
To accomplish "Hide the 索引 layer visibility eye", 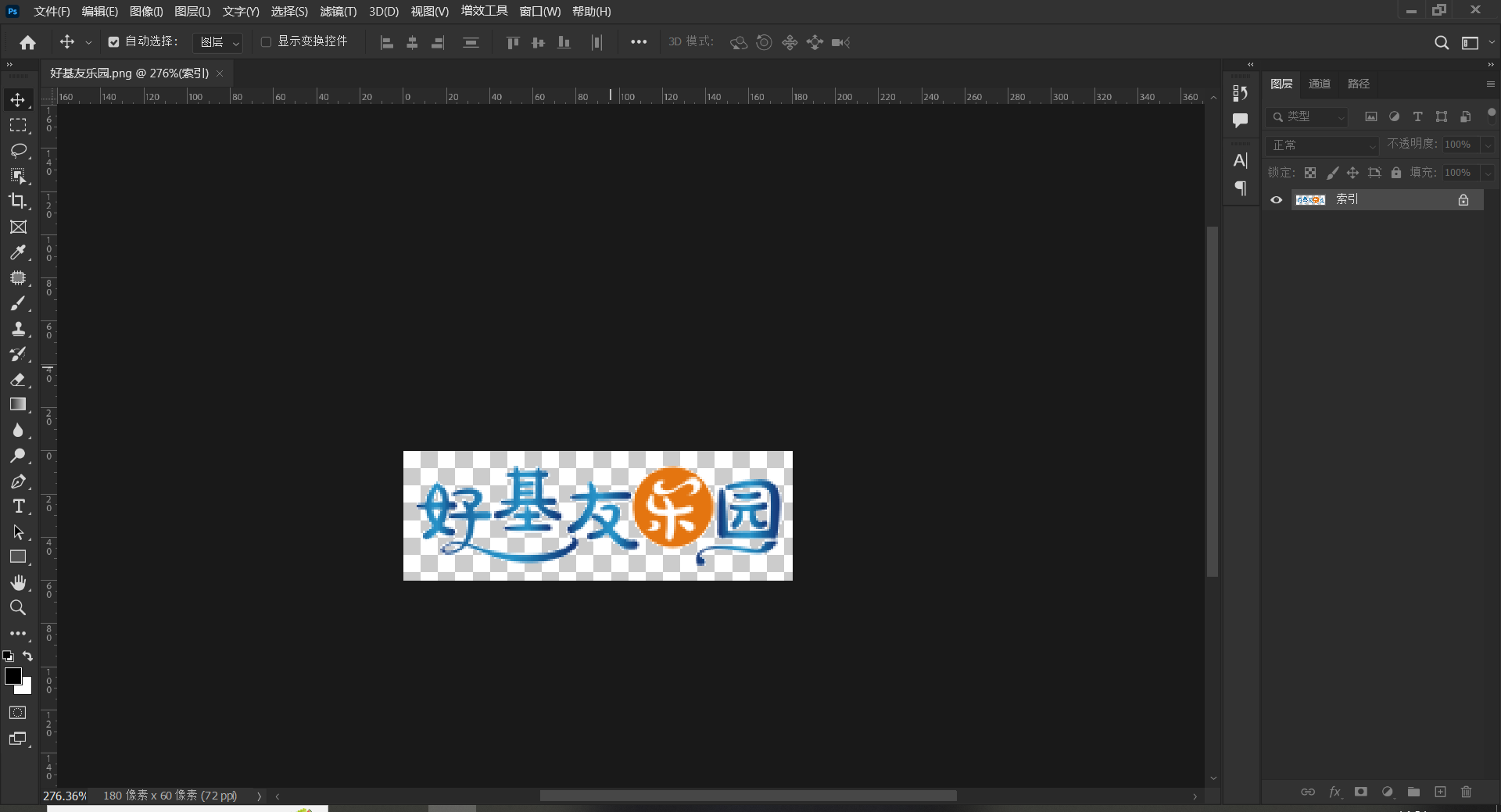I will point(1276,199).
